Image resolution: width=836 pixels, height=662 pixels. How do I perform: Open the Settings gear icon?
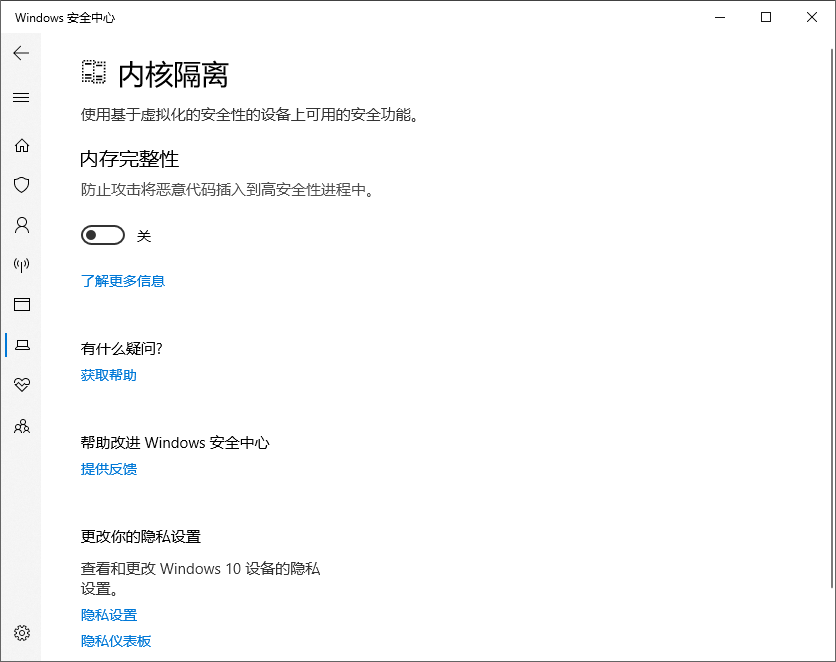click(x=22, y=633)
